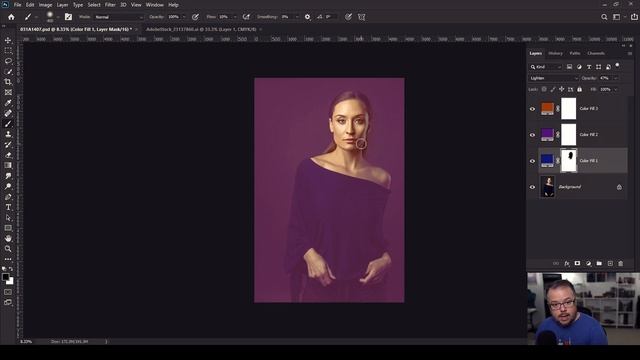Click the orange Color Fill 3 swatch

(547, 108)
